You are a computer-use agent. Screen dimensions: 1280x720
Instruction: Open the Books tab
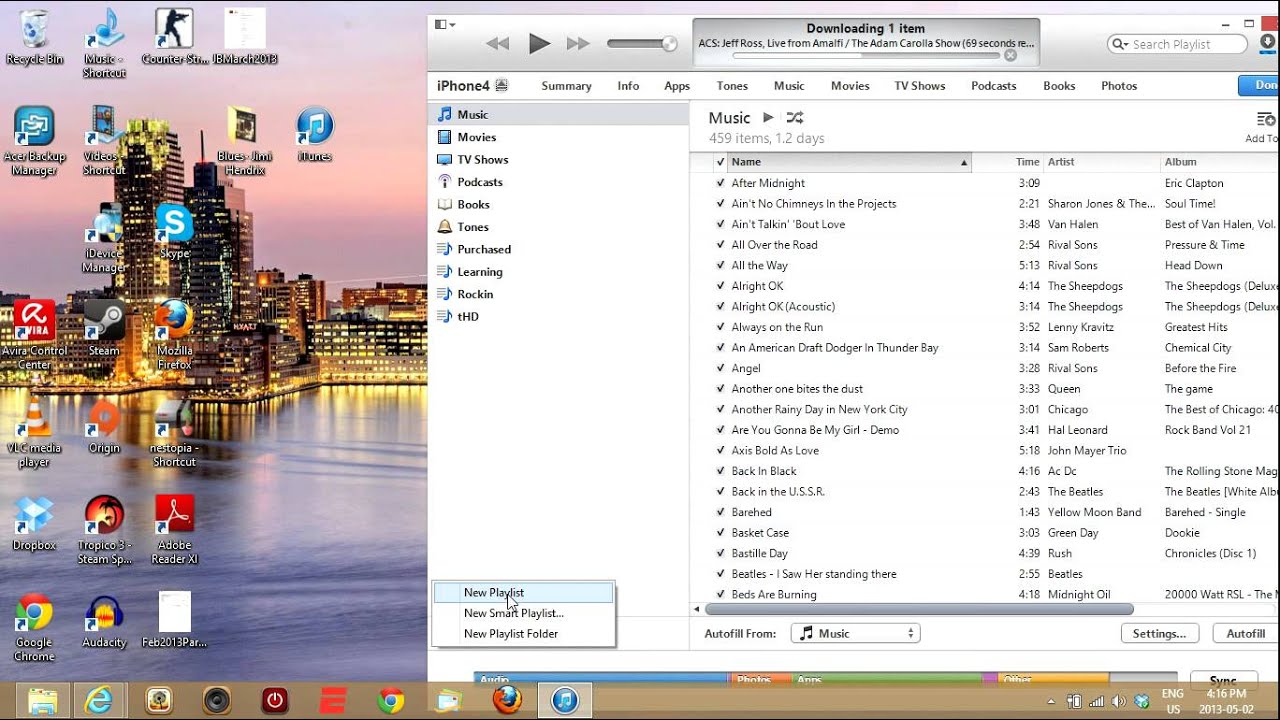point(1059,86)
